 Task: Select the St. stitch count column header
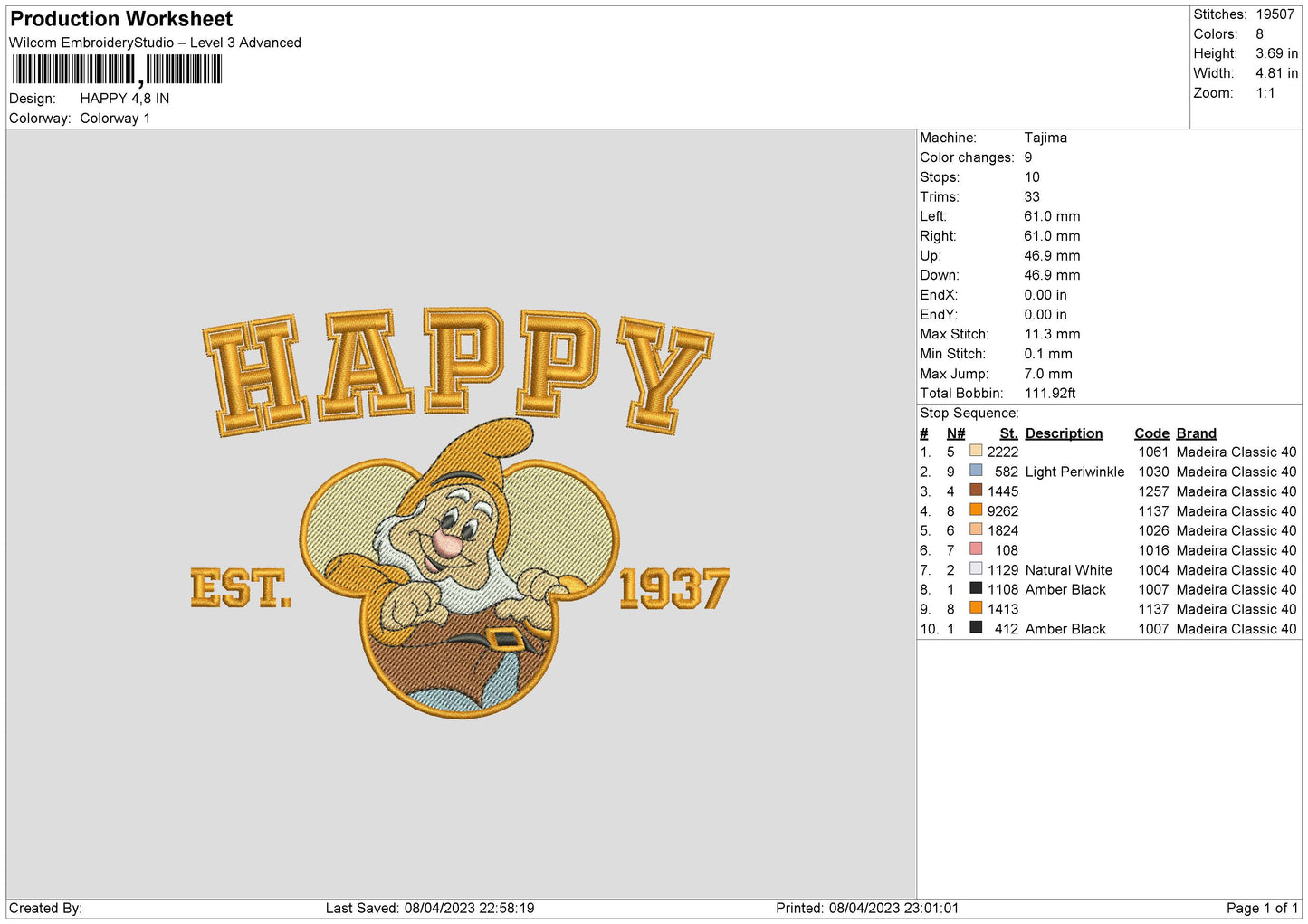(x=1008, y=433)
